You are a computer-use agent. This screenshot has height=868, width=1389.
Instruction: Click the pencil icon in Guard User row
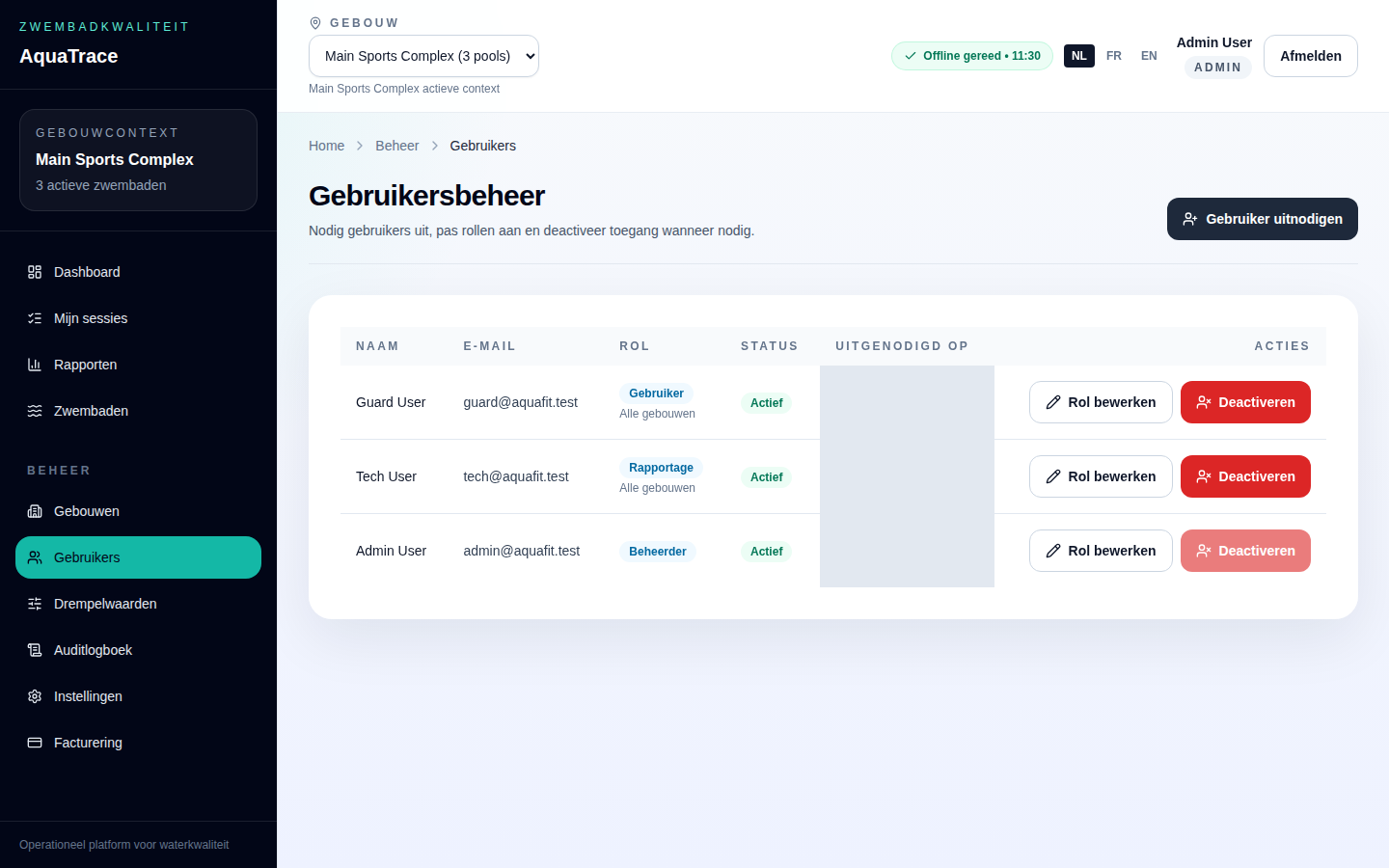1053,402
